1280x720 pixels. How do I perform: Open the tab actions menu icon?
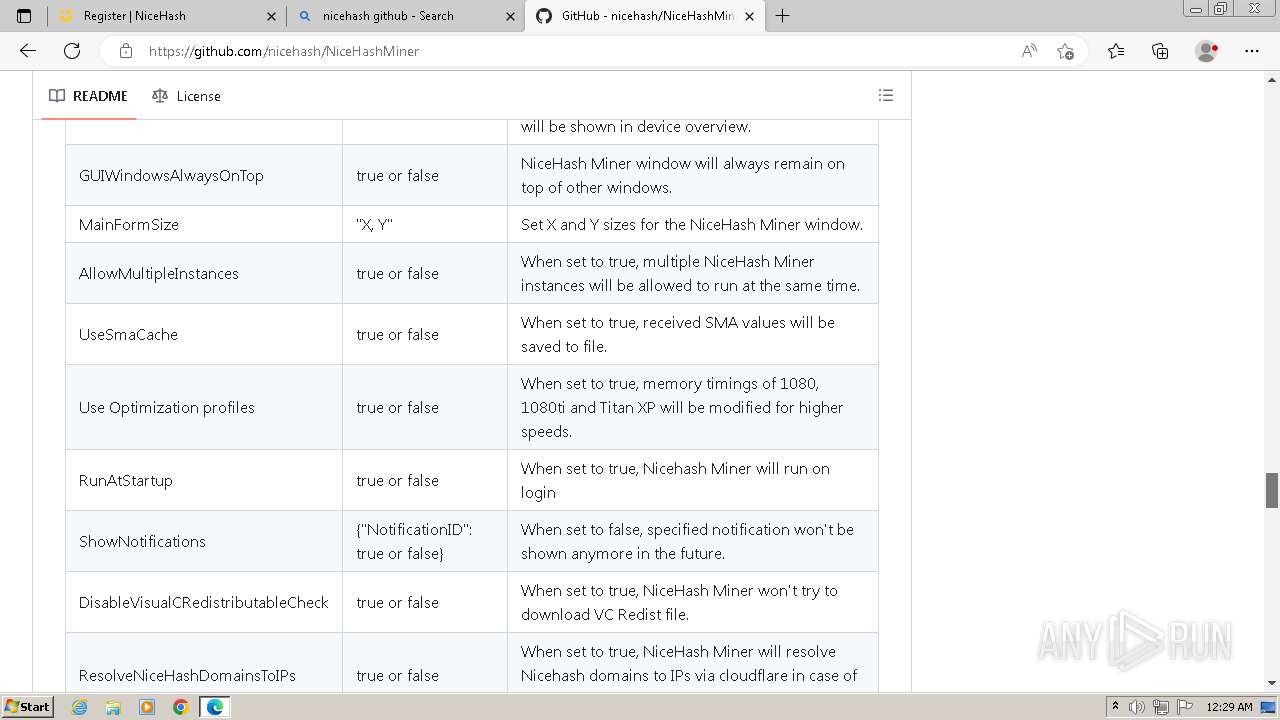coord(24,16)
